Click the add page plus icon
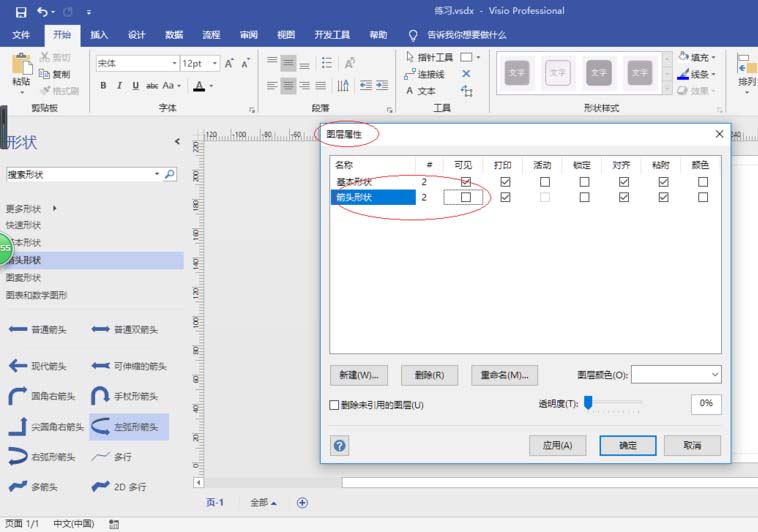 (x=302, y=502)
